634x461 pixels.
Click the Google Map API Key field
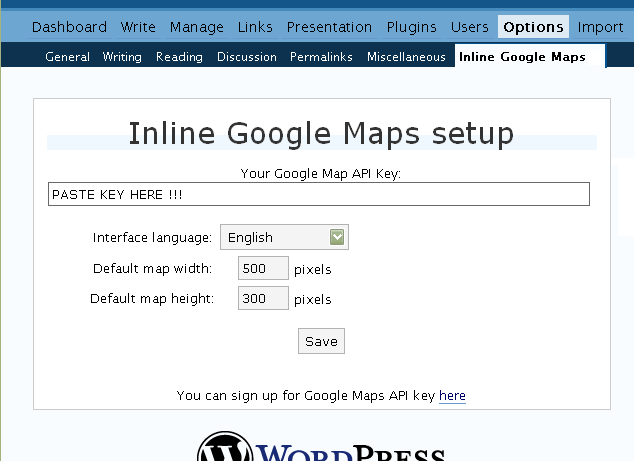coord(319,194)
